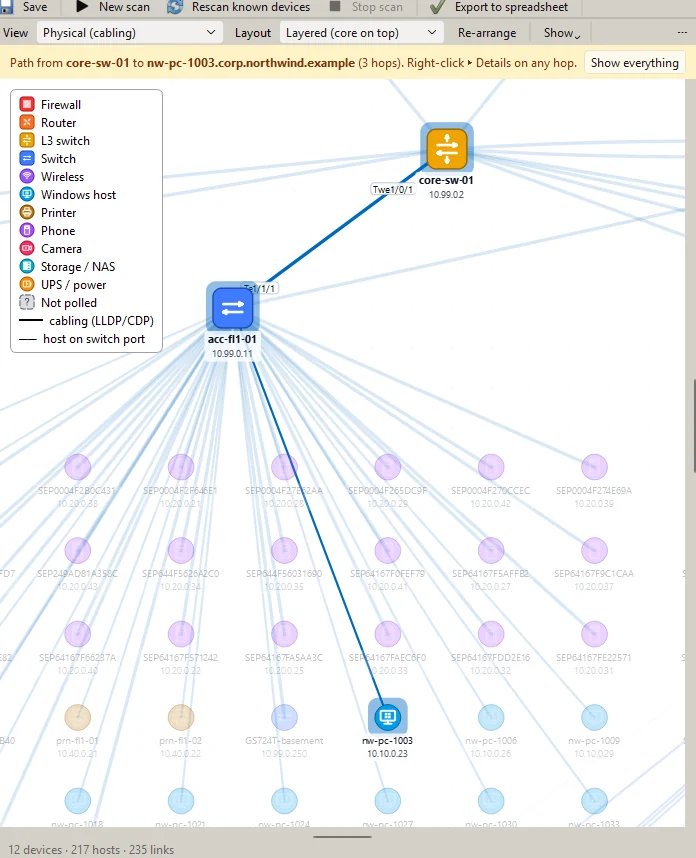
Task: Open the Layout dropdown Layered (core on top)
Action: click(x=361, y=33)
